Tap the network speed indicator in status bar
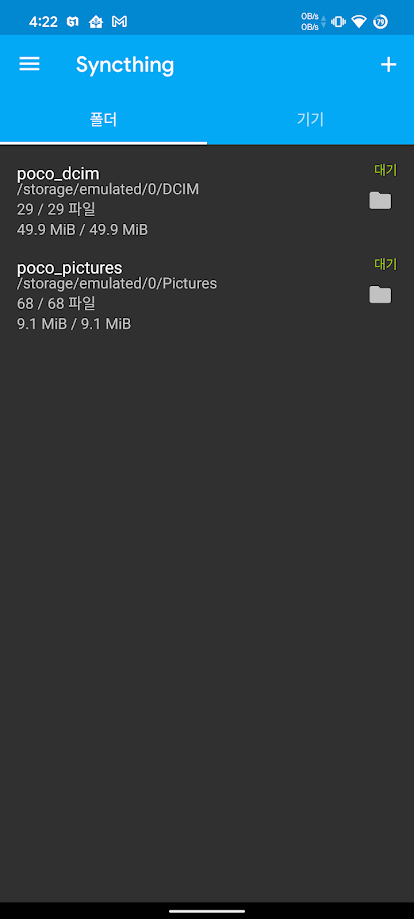 (x=313, y=22)
